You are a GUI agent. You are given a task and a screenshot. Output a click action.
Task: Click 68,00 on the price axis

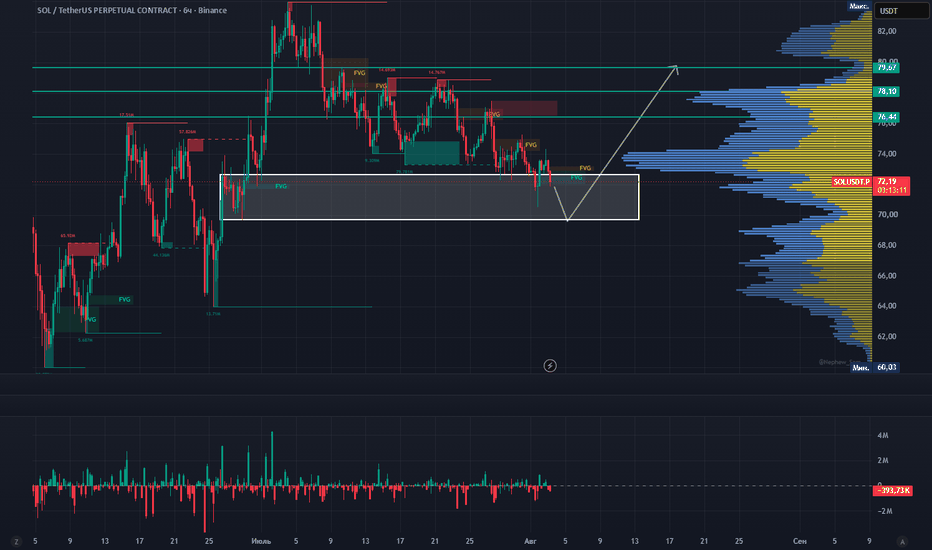(x=887, y=245)
